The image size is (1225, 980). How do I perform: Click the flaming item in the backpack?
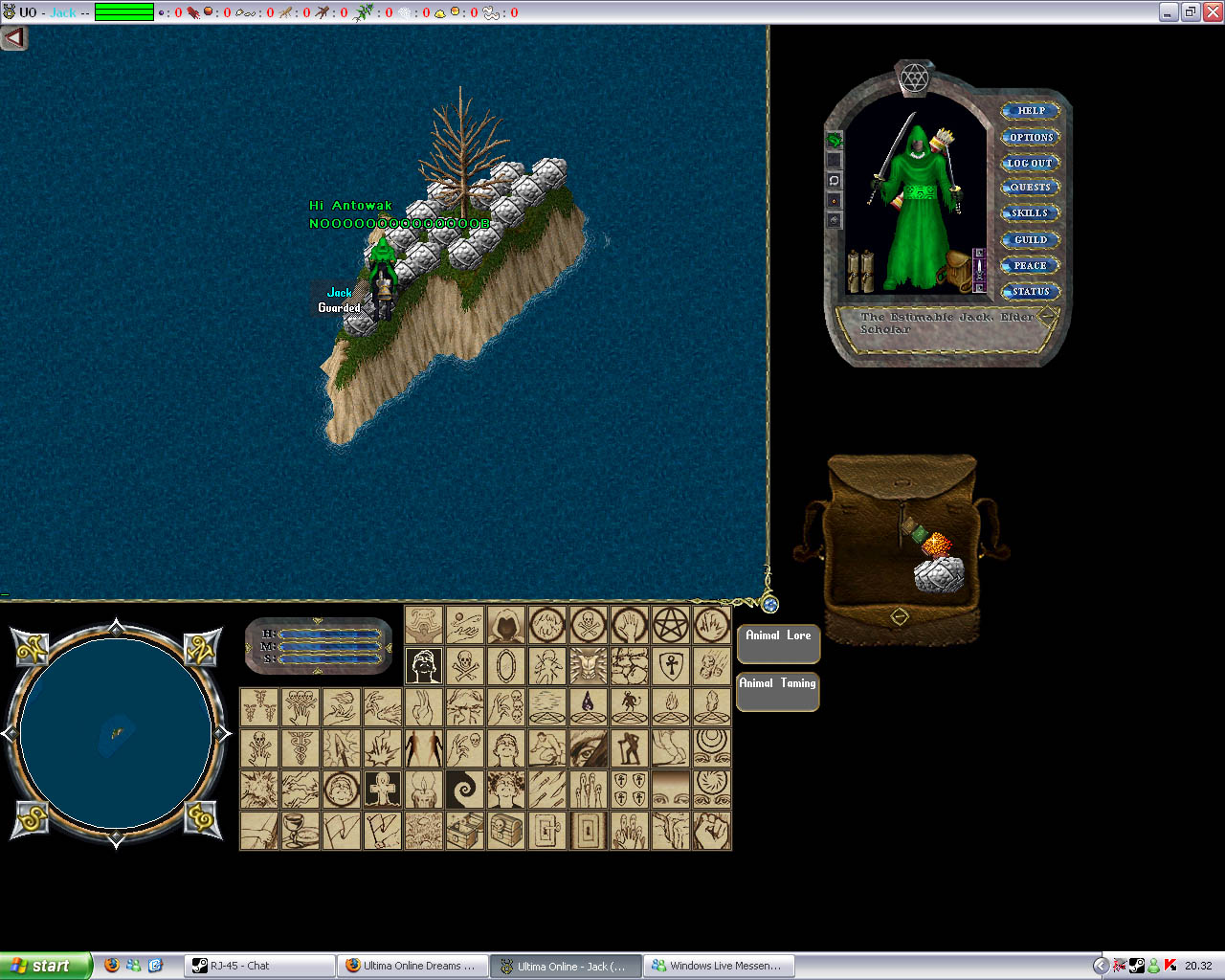[936, 546]
